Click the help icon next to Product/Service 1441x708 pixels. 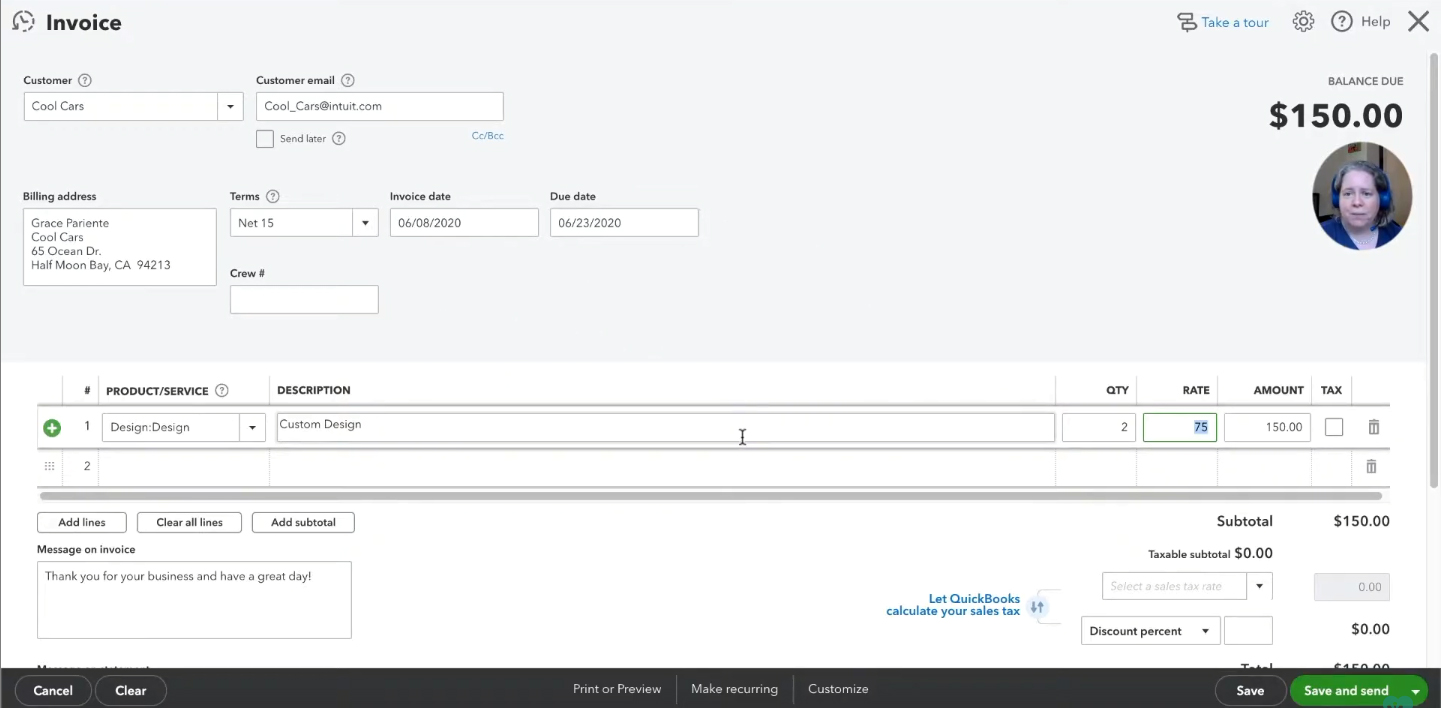click(x=222, y=391)
